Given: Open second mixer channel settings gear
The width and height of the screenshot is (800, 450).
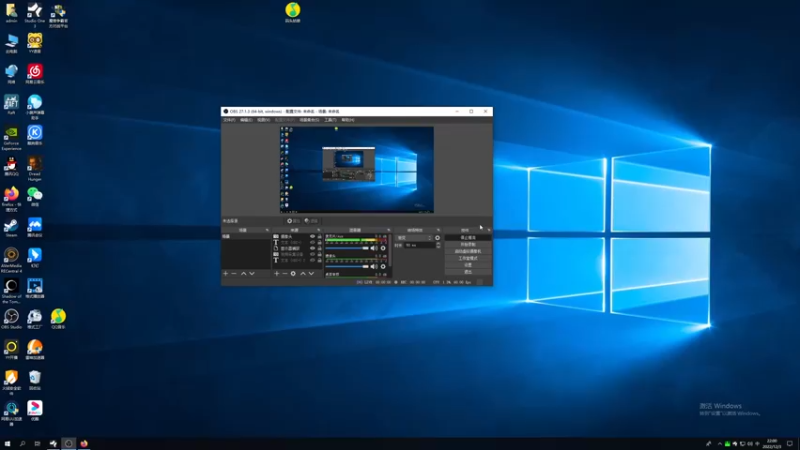Looking at the screenshot, I should 383,266.
